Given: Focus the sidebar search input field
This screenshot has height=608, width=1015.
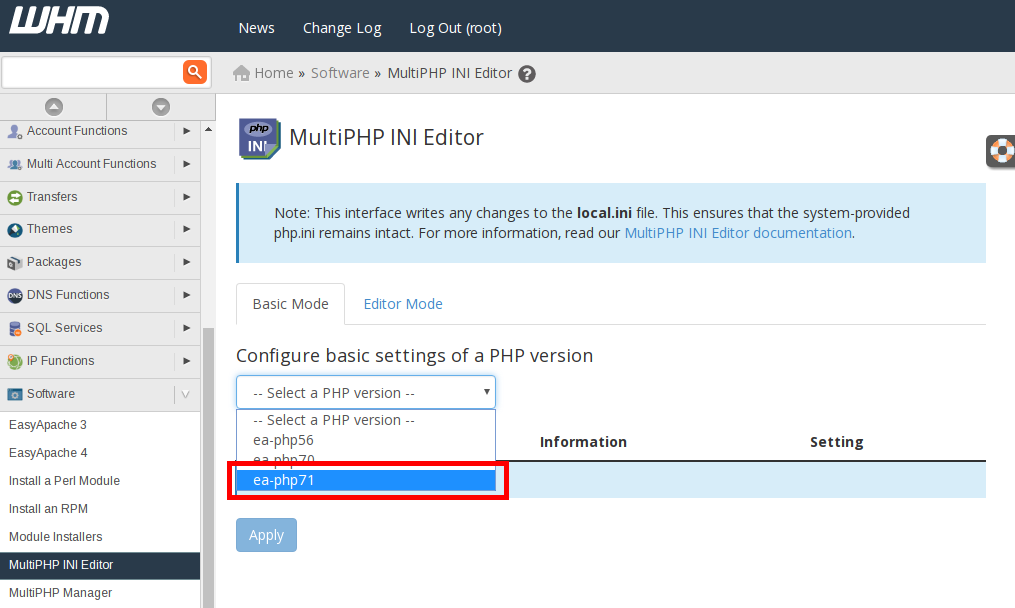Looking at the screenshot, I should click(x=93, y=72).
